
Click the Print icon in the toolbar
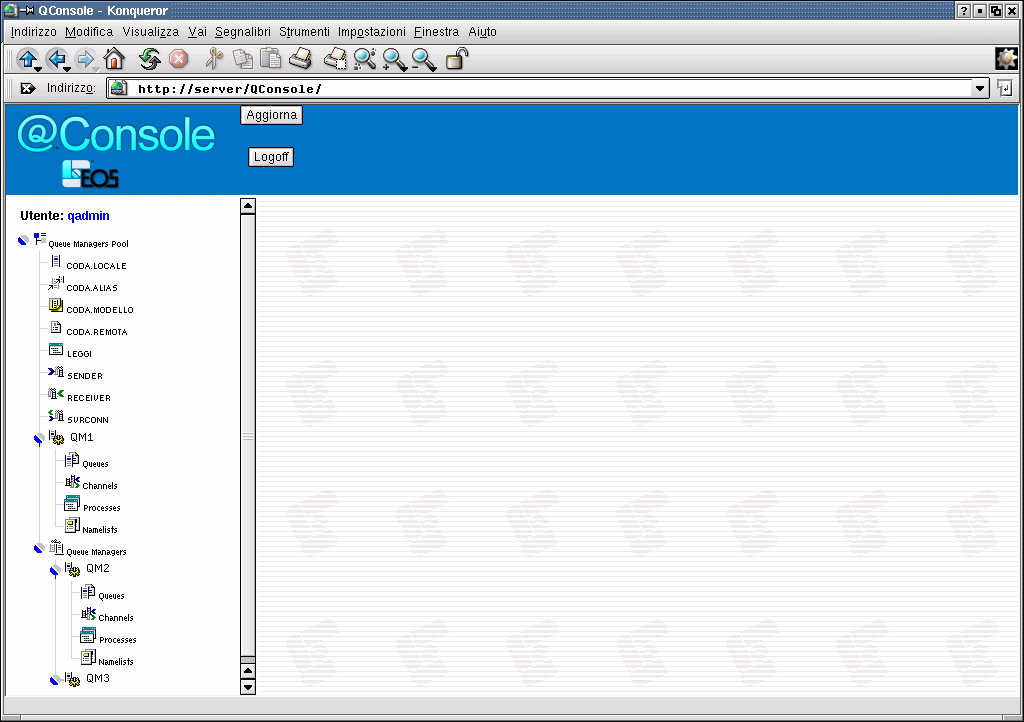(300, 59)
